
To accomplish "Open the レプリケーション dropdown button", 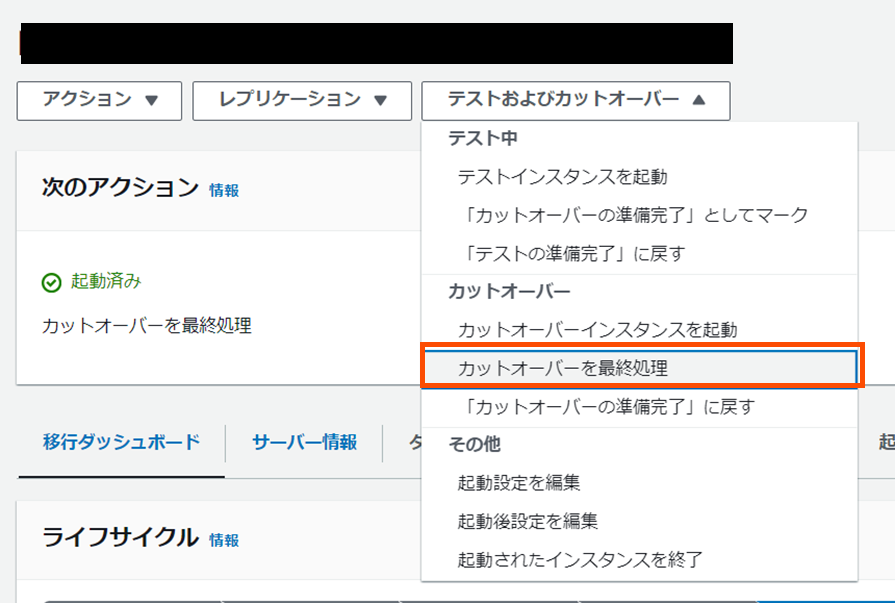I will click(x=302, y=100).
